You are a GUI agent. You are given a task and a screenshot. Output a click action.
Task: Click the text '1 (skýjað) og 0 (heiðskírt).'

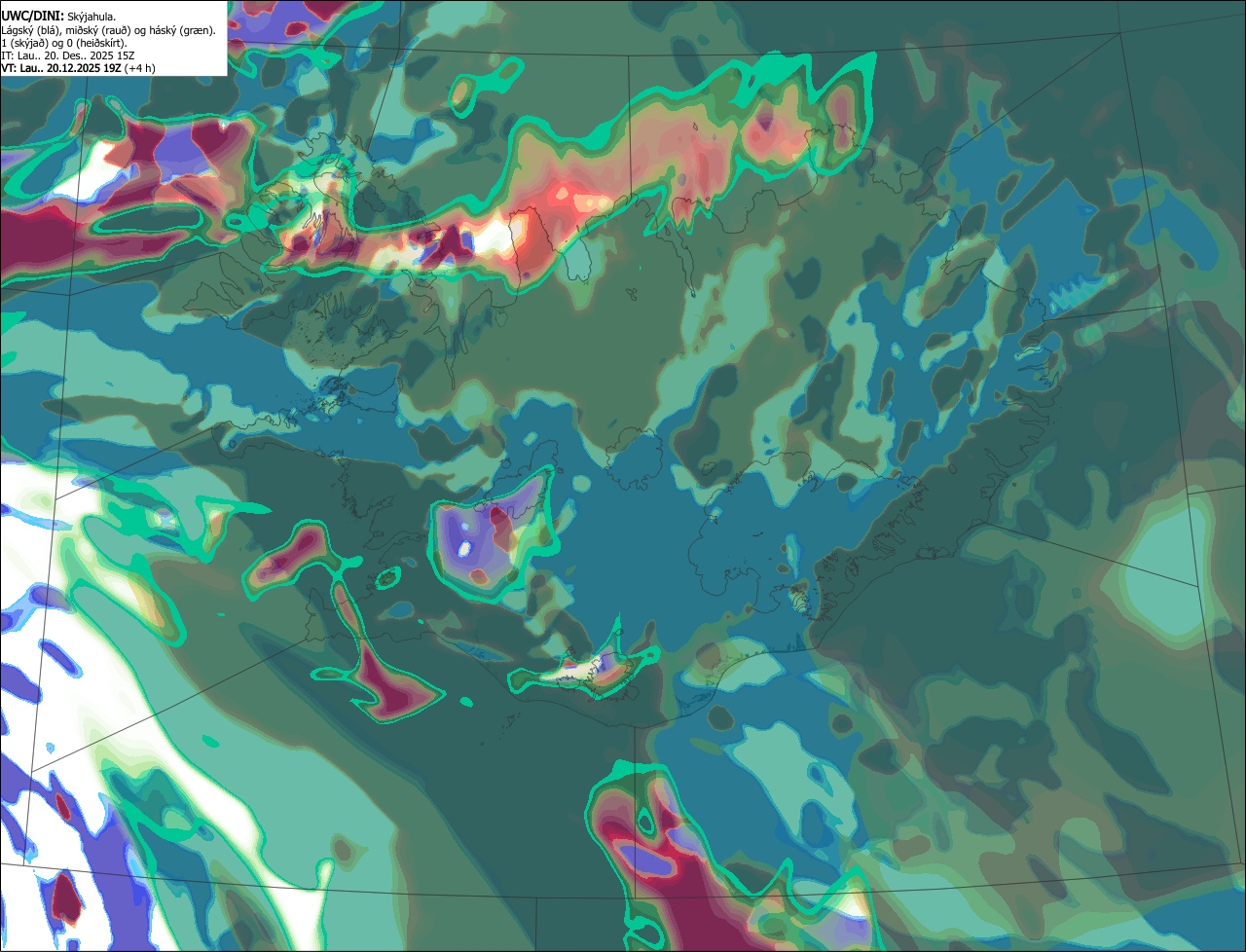64,42
